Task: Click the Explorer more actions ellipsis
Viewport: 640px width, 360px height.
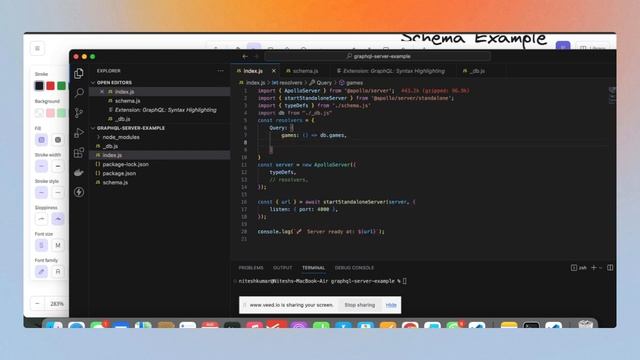Action: [x=220, y=71]
